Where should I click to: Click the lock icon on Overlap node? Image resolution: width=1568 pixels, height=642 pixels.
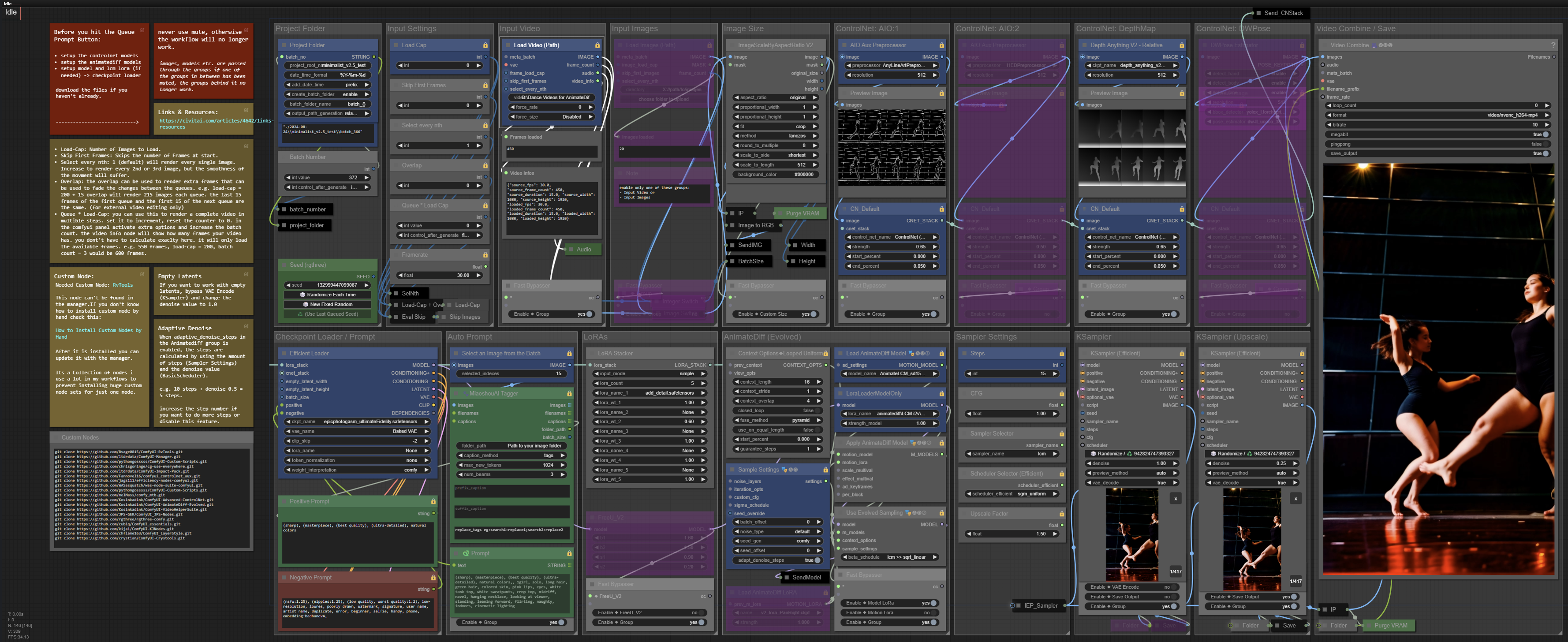pyautogui.click(x=485, y=165)
